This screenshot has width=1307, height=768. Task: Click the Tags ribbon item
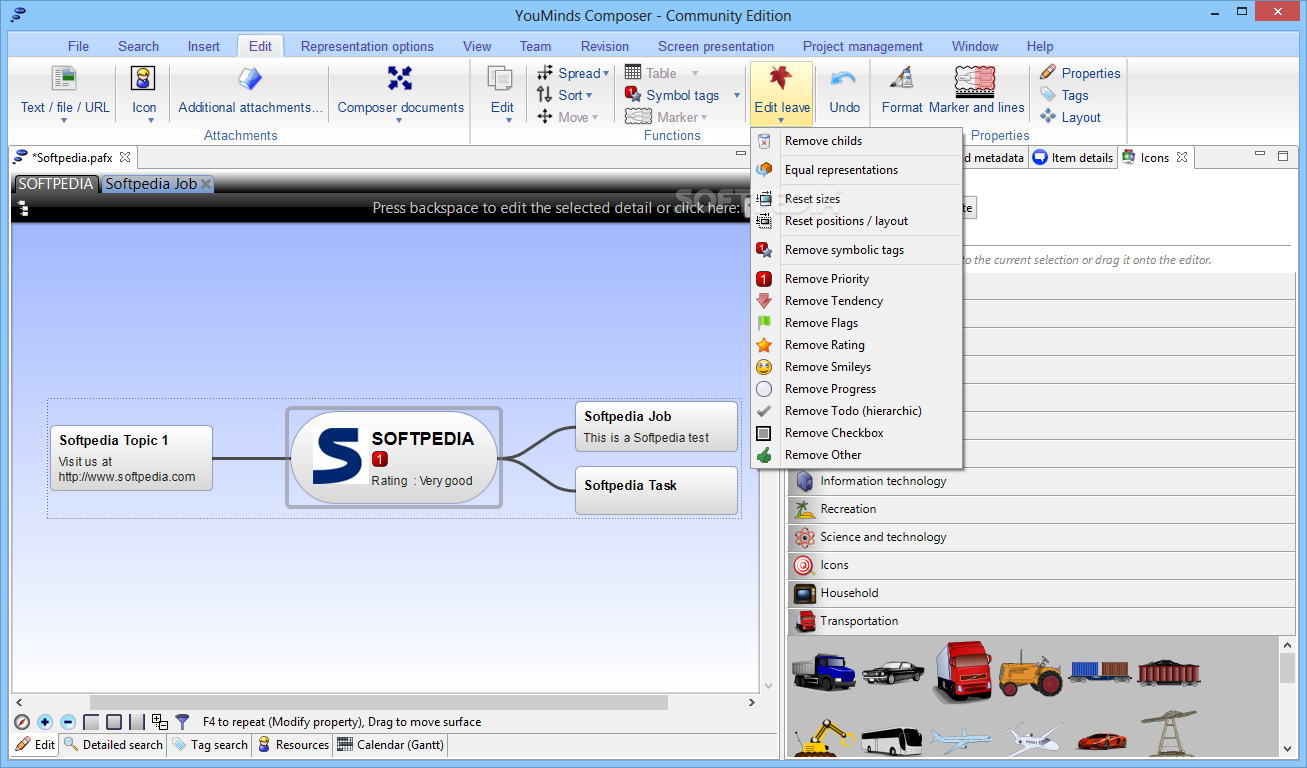1064,95
